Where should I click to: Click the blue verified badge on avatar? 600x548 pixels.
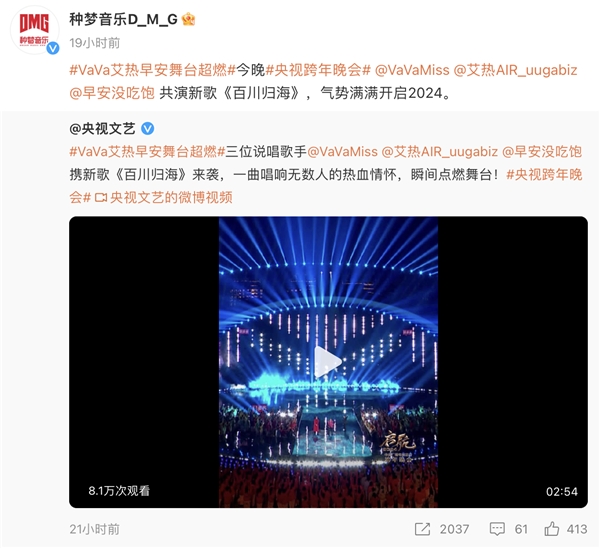pyautogui.click(x=53, y=48)
